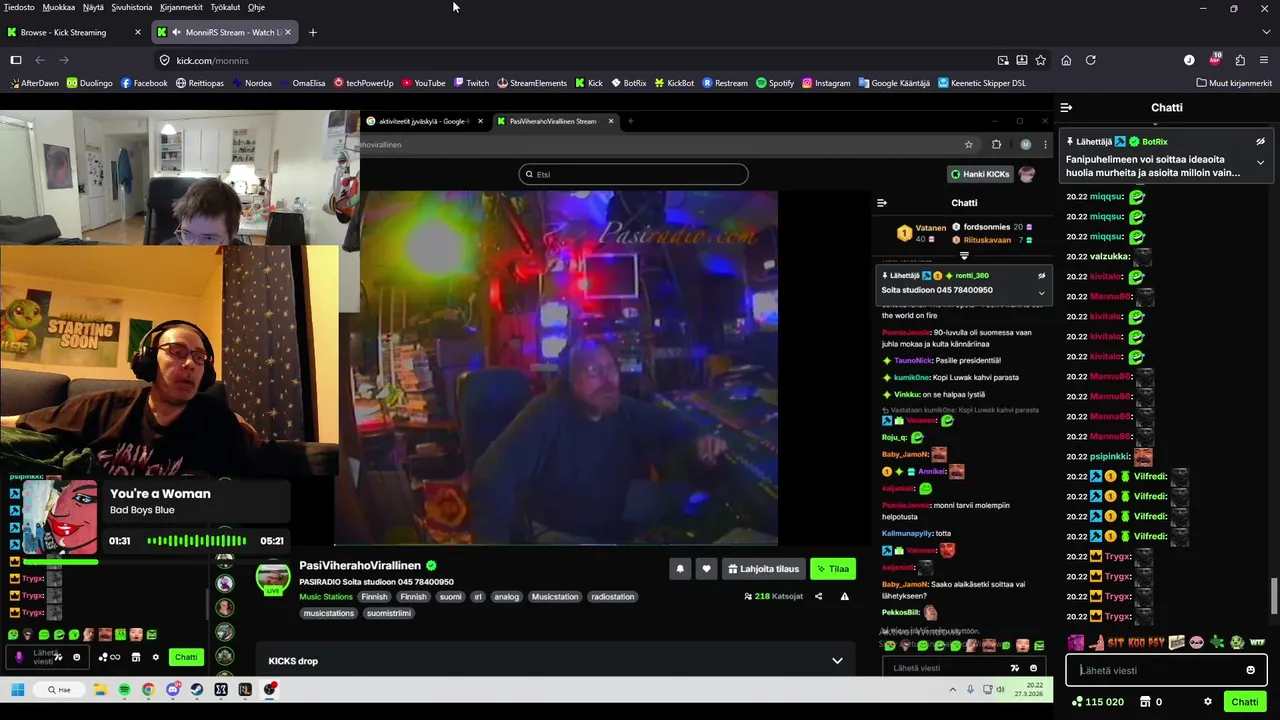
Task: Expand the BotRix pinned message chevron
Action: pos(1260,162)
